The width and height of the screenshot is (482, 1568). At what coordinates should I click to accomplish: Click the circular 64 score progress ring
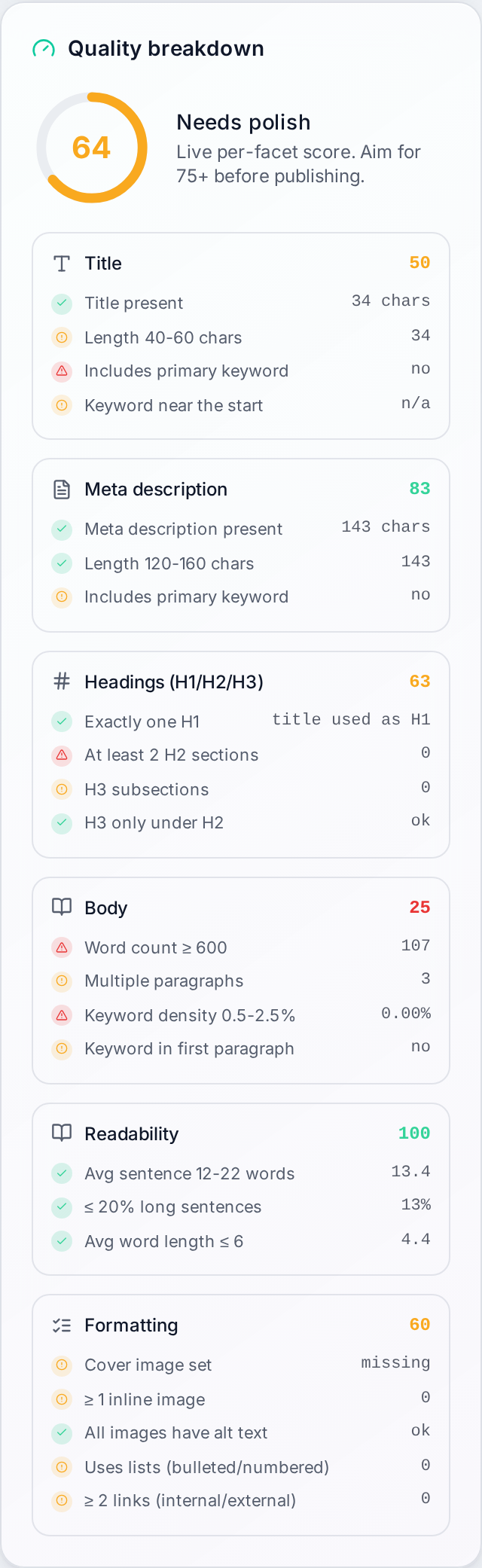pyautogui.click(x=92, y=148)
